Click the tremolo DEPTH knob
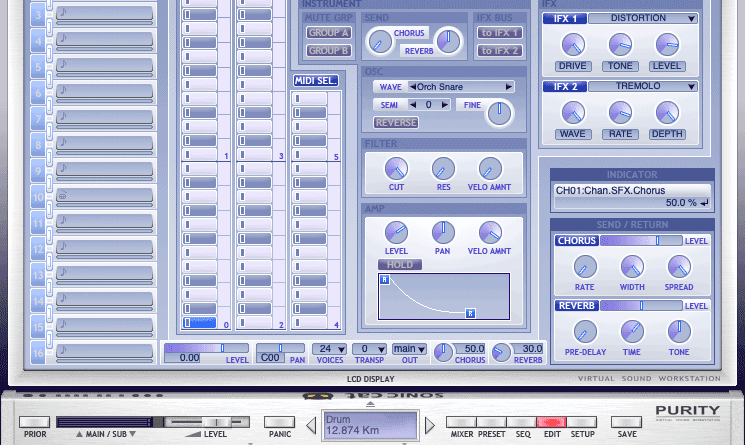Image resolution: width=745 pixels, height=445 pixels. coord(666,112)
